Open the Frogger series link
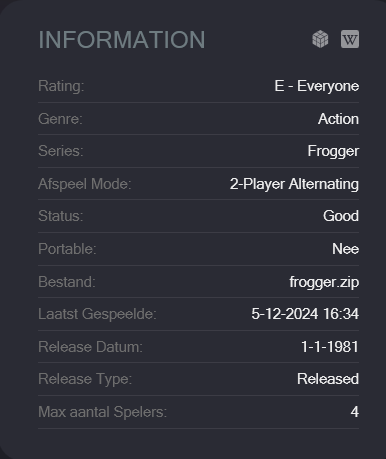The height and width of the screenshot is (459, 386). pos(333,151)
